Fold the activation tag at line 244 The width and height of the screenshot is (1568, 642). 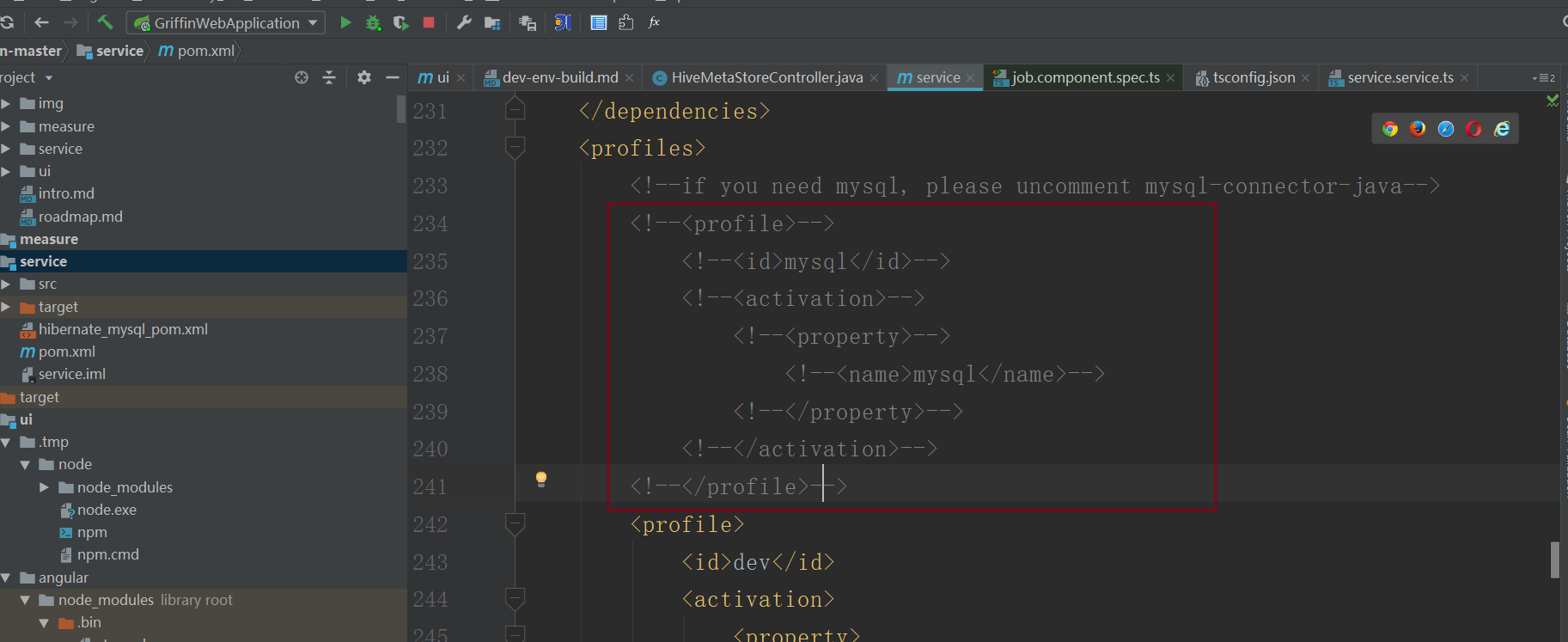[x=515, y=599]
